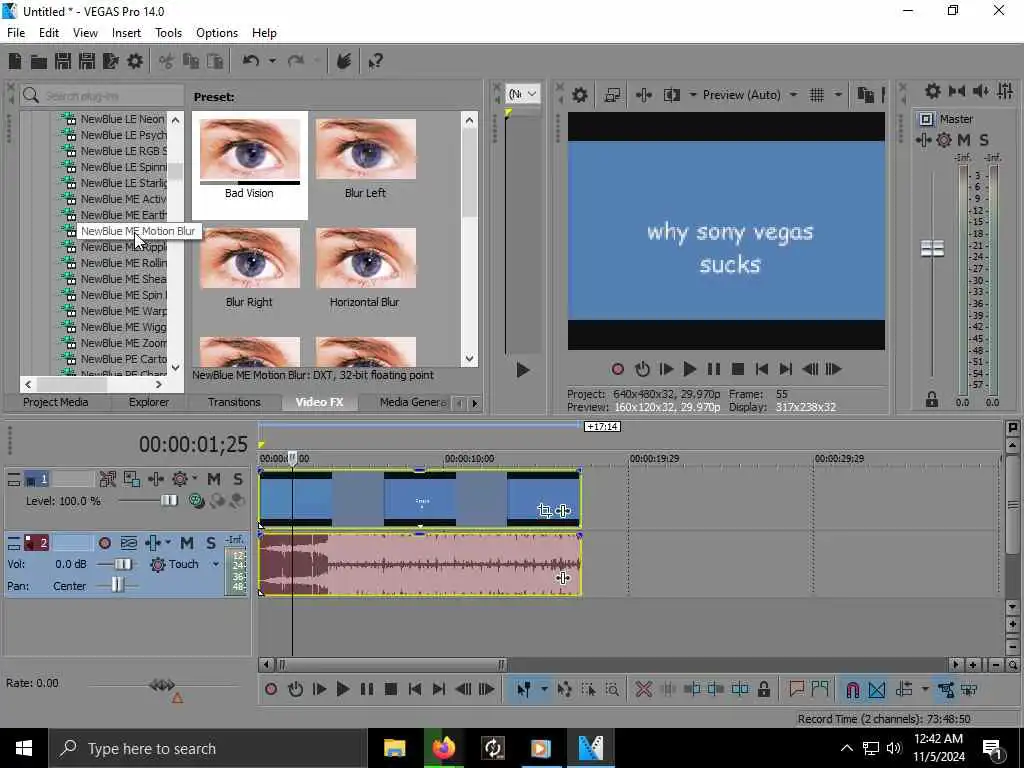Mute audio track 2
Image resolution: width=1024 pixels, height=768 pixels.
[187, 543]
